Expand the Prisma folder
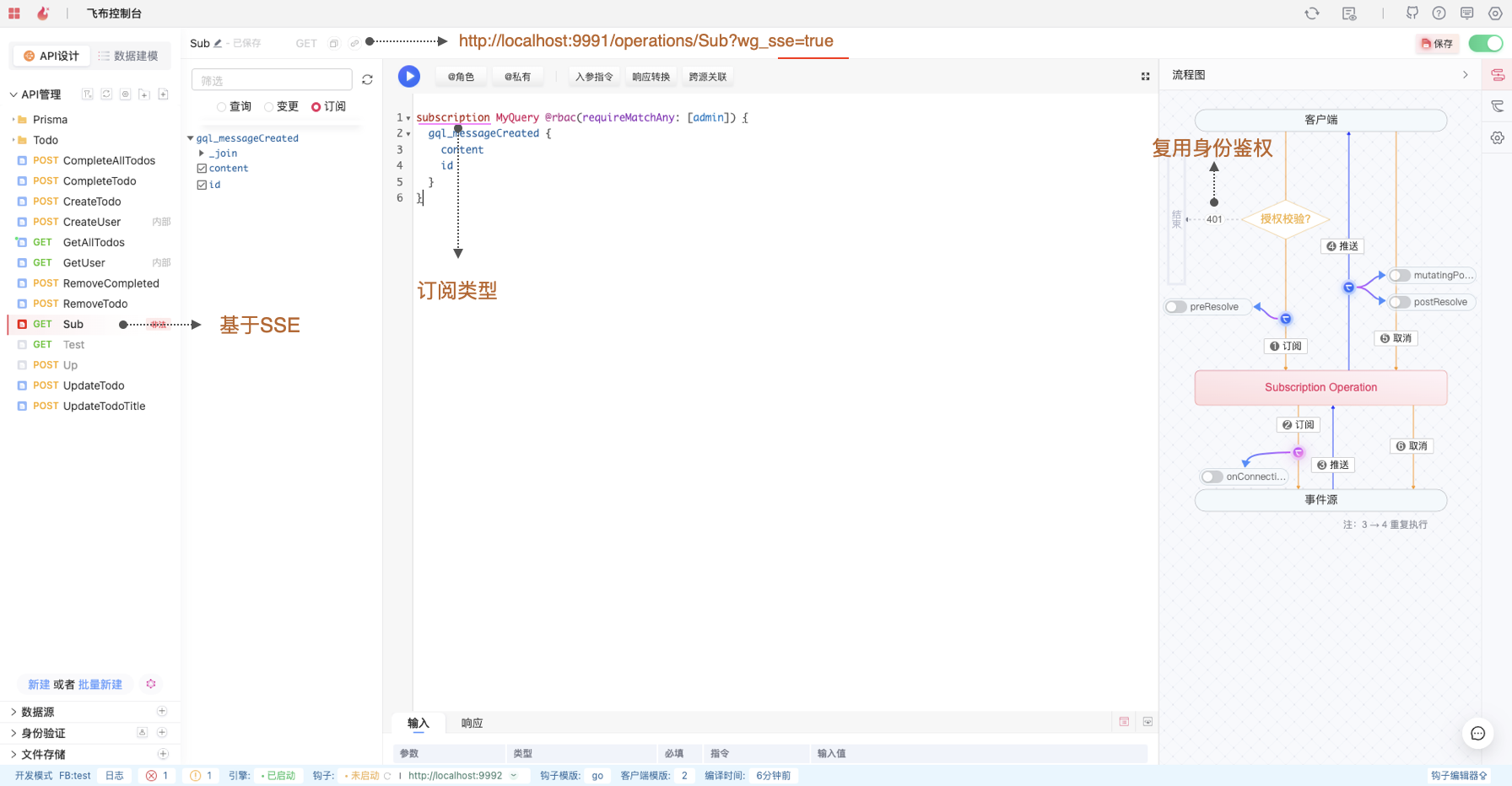Viewport: 1512px width, 786px height. pos(13,120)
